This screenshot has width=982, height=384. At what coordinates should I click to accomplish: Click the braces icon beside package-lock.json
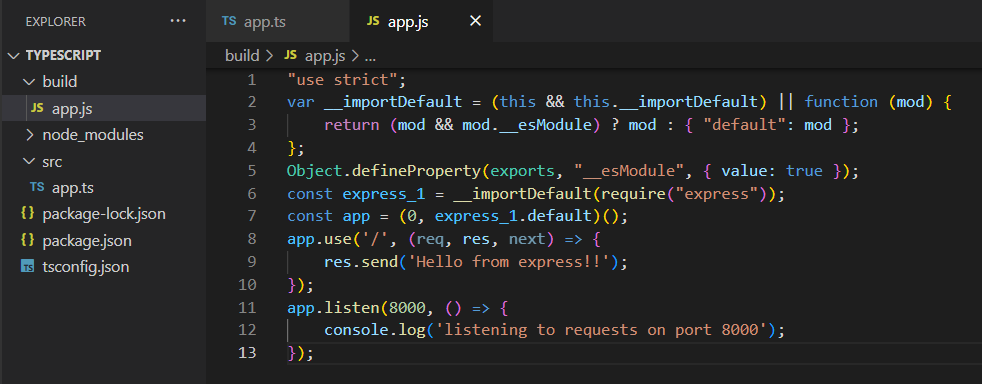pyautogui.click(x=28, y=214)
